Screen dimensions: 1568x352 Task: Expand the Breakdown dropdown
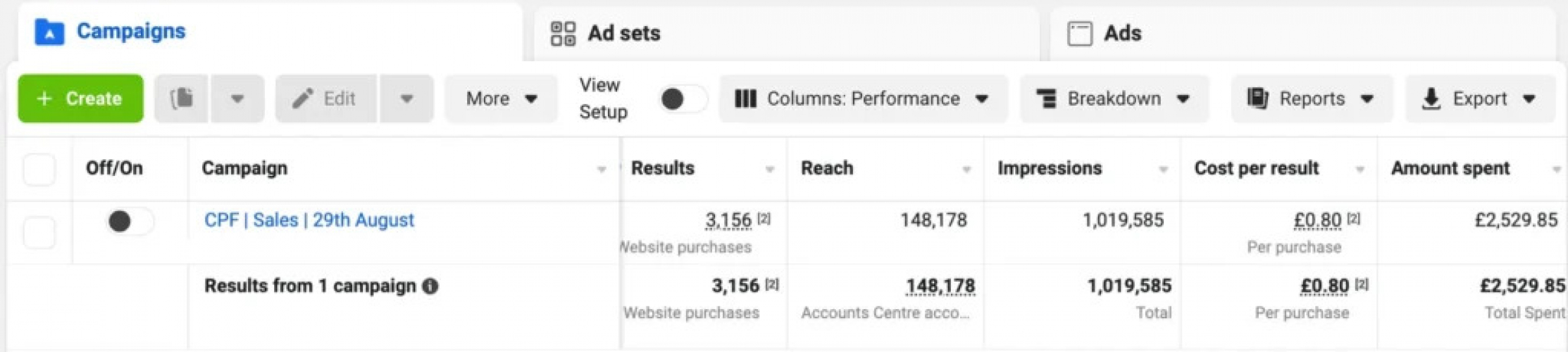click(x=1114, y=99)
